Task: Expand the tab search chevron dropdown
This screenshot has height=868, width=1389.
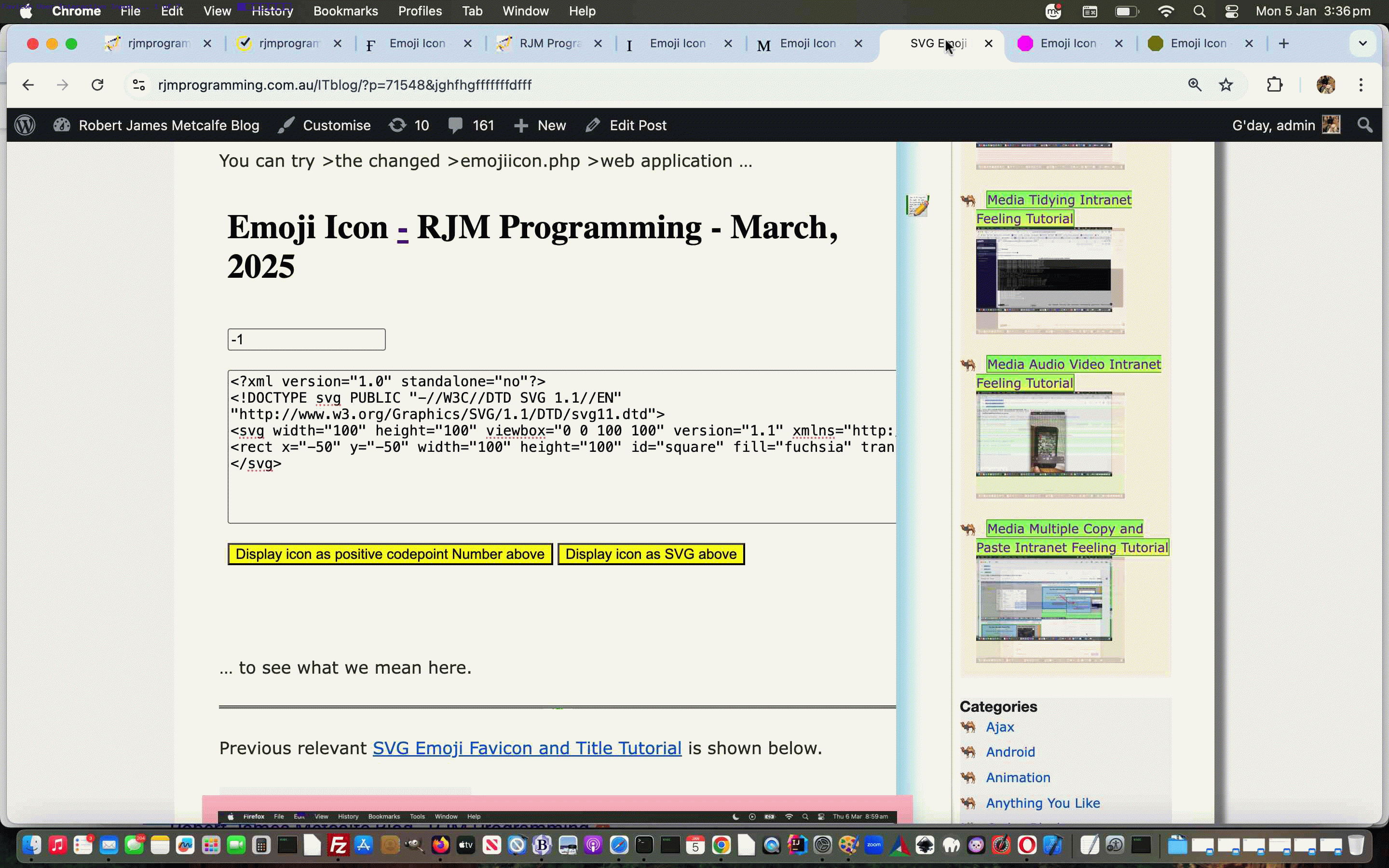Action: (x=1362, y=43)
